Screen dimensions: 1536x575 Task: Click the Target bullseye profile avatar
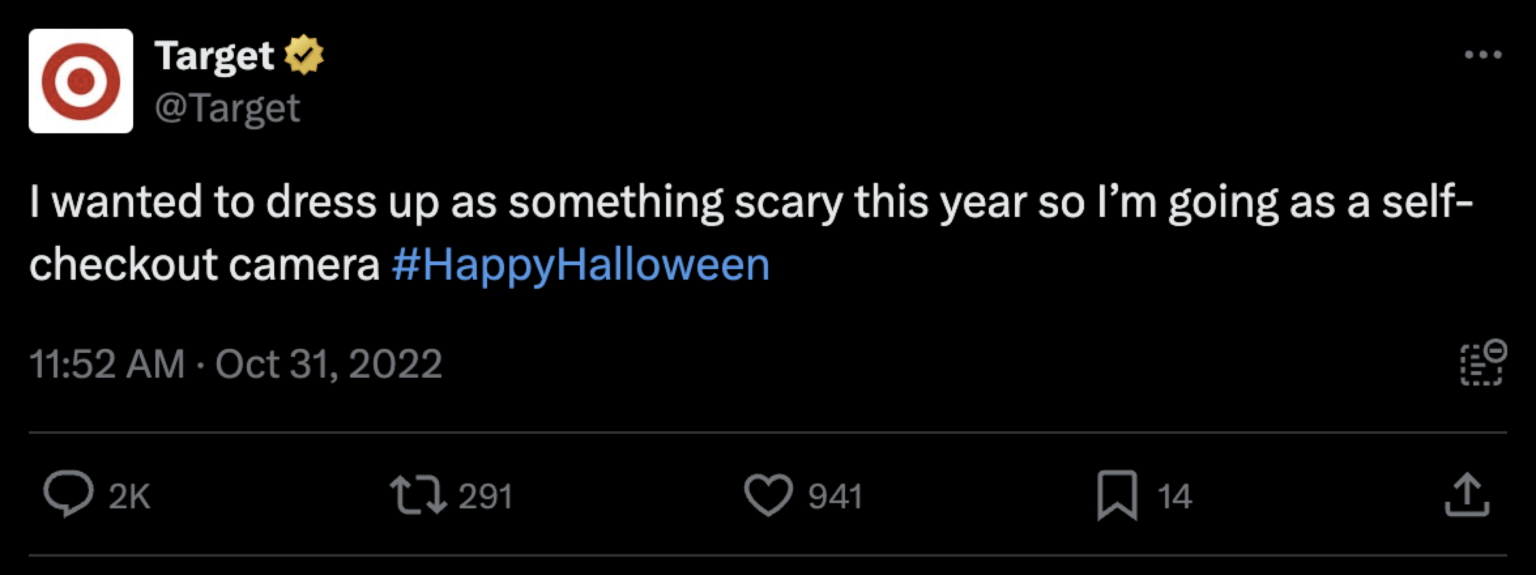pyautogui.click(x=80, y=81)
